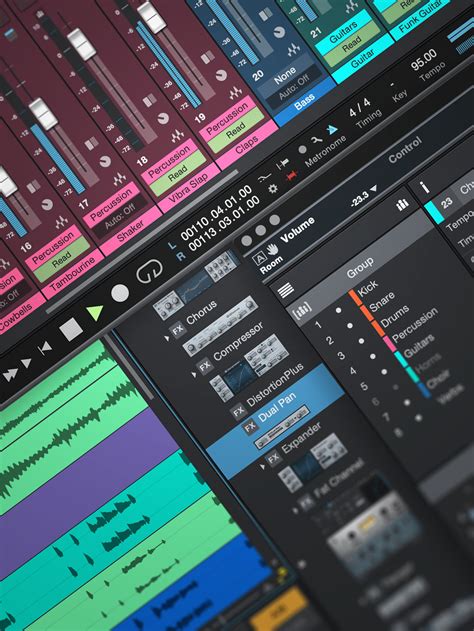Click the Vibra Slap channel name

point(188,186)
